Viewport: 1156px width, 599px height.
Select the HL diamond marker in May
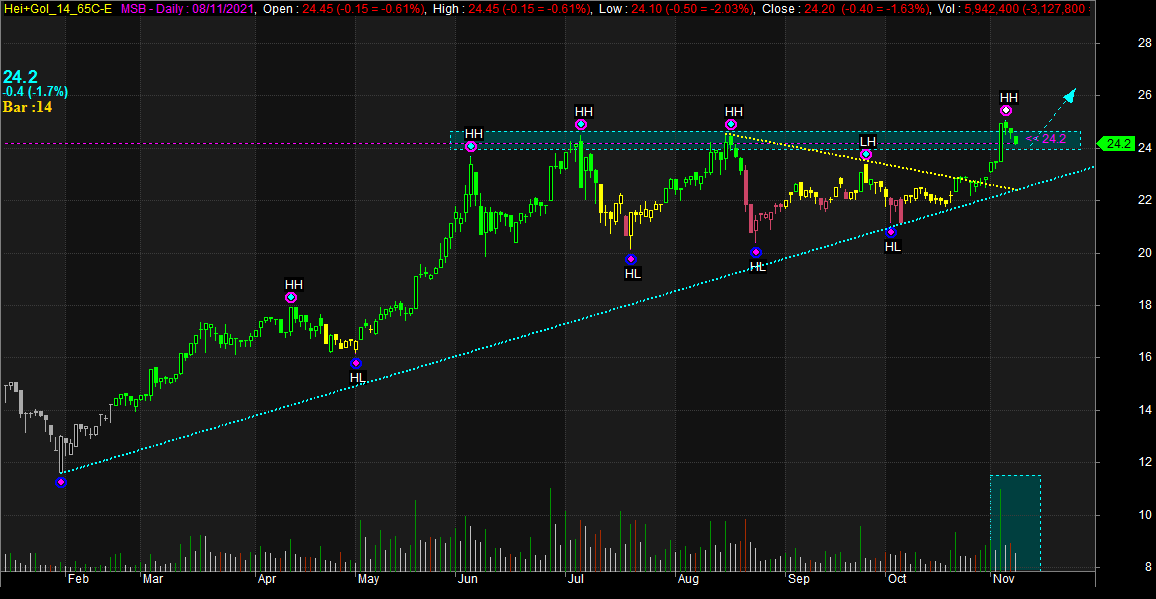(x=356, y=363)
